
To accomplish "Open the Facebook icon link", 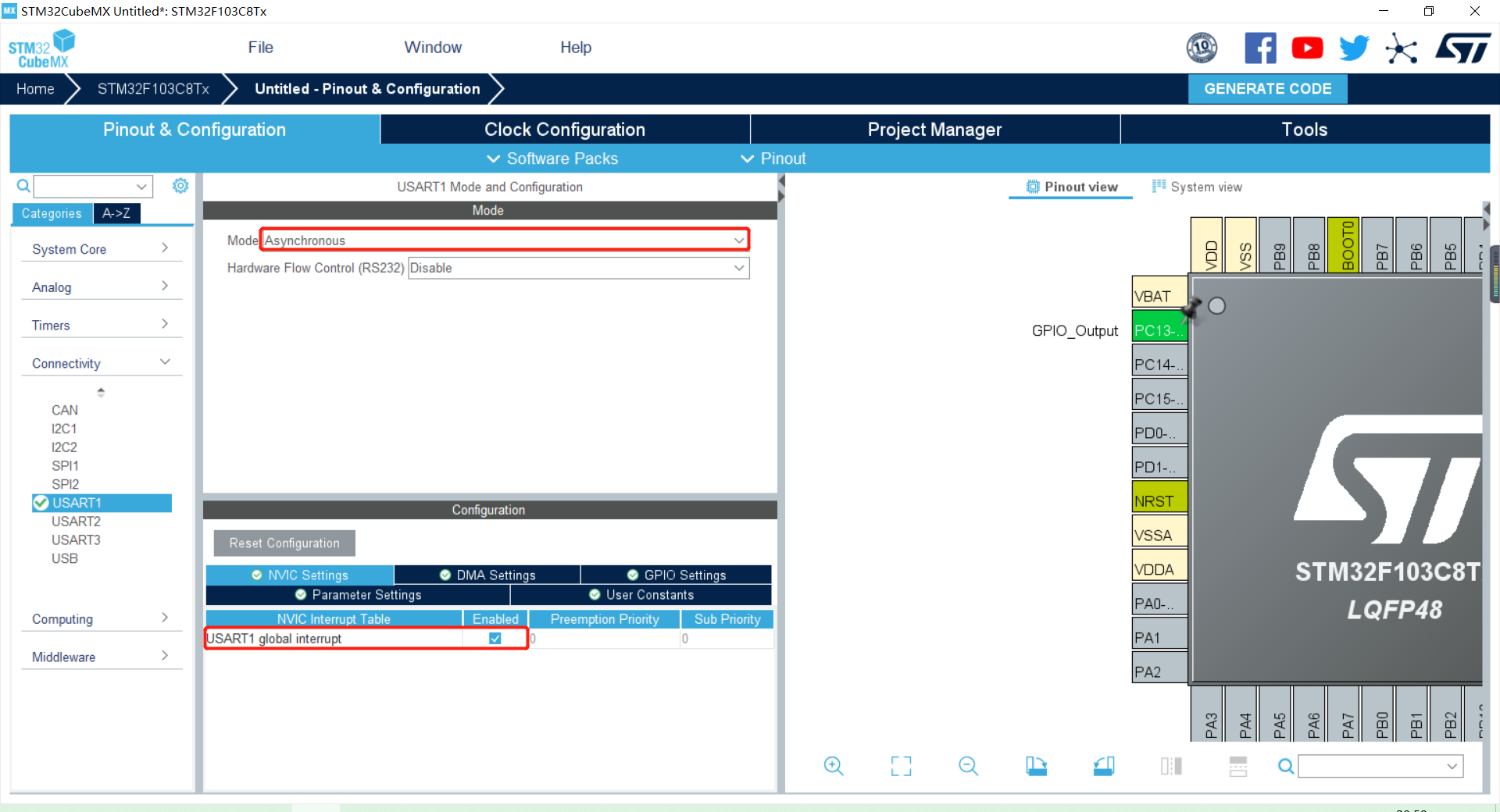I will 1260,48.
